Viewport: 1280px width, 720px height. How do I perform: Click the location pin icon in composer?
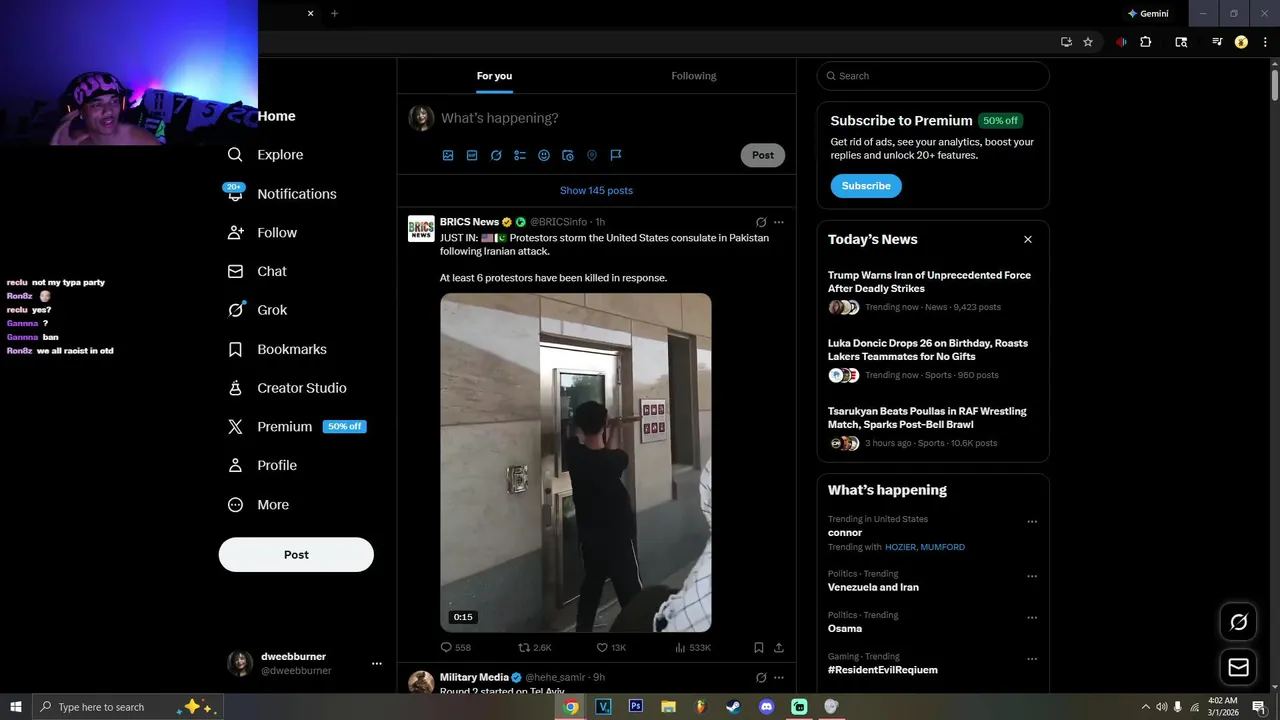[592, 155]
